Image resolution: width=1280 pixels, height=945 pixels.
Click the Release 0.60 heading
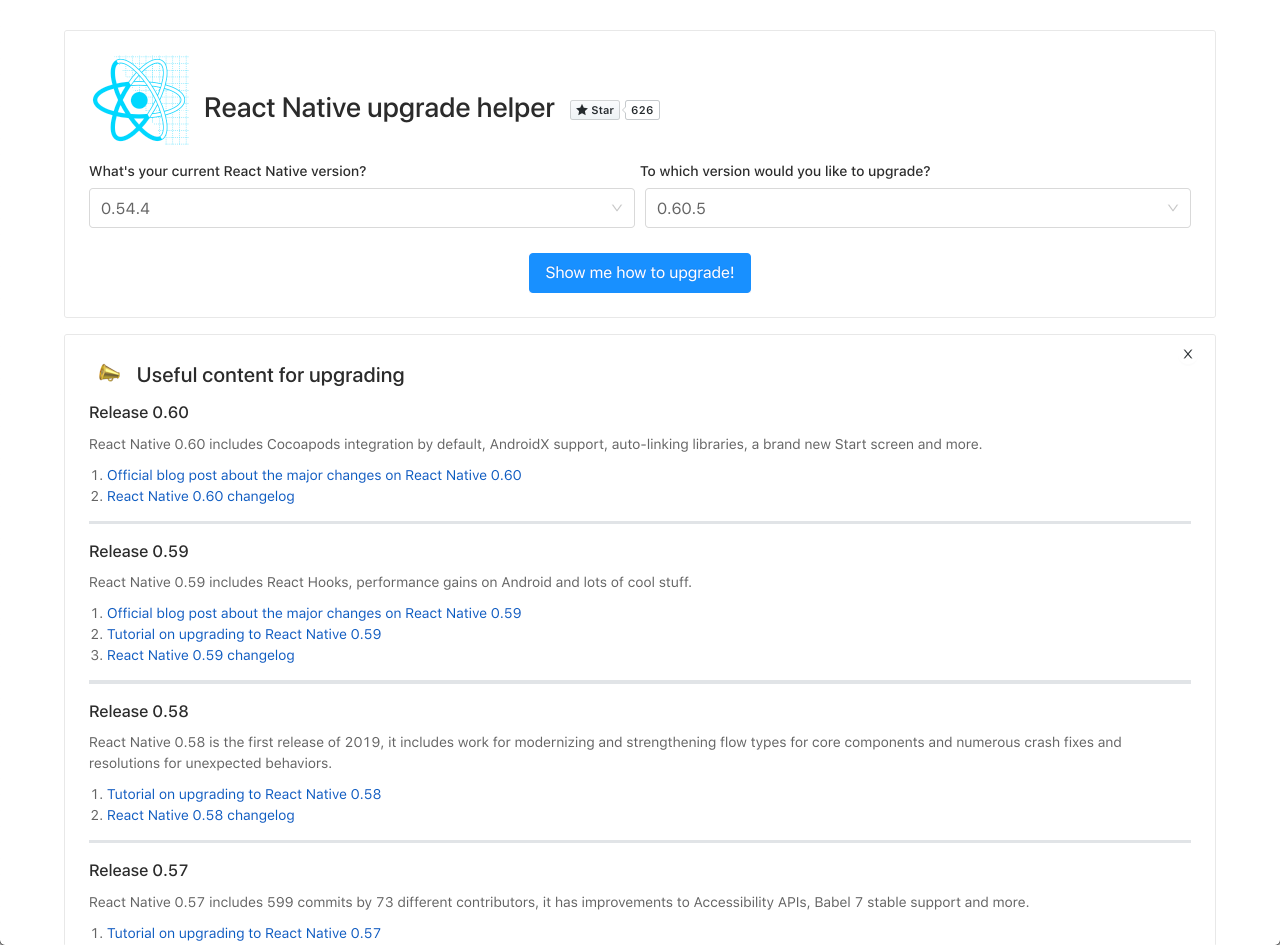[x=138, y=412]
